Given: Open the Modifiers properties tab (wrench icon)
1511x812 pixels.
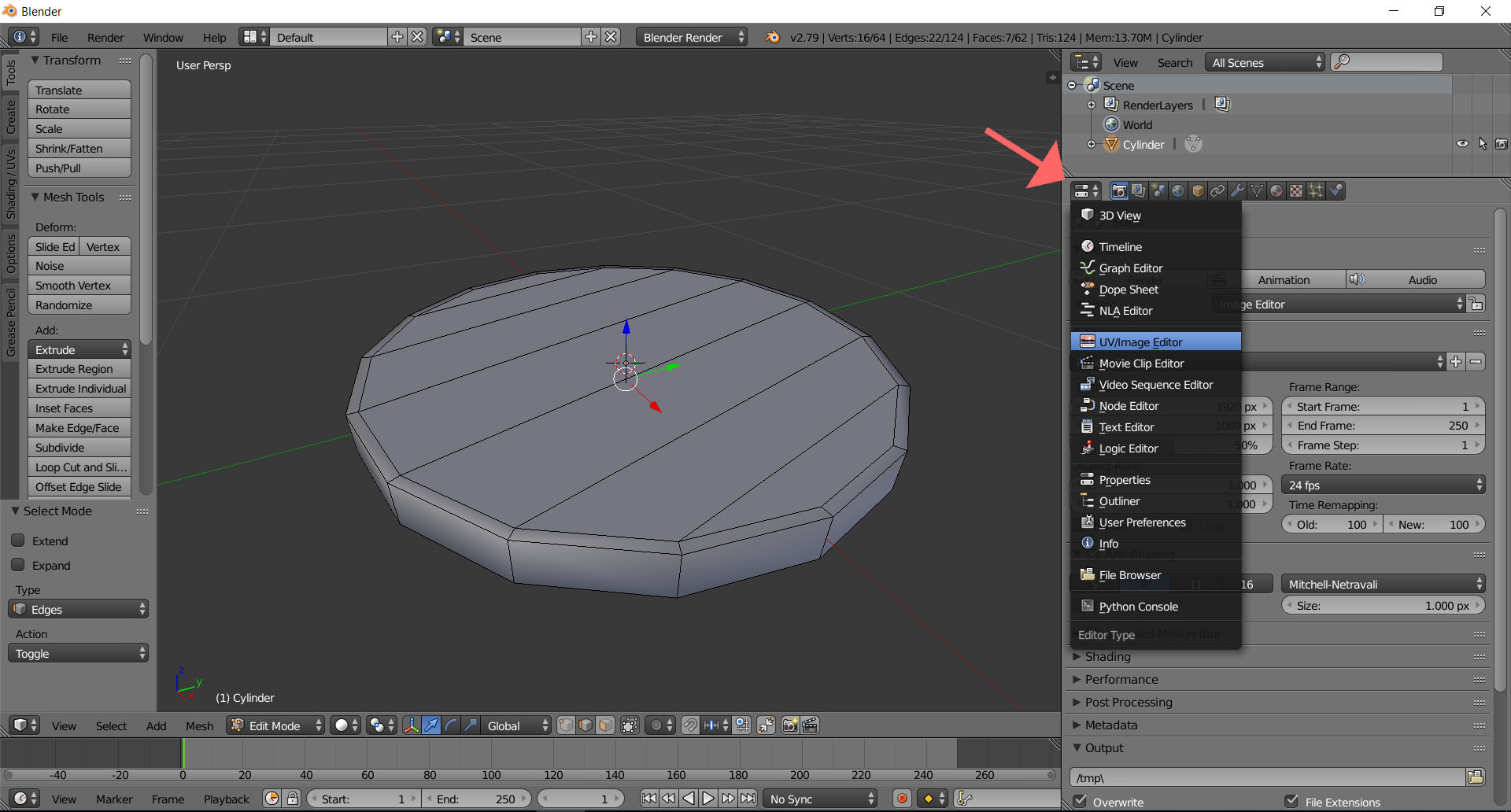Looking at the screenshot, I should [x=1237, y=191].
